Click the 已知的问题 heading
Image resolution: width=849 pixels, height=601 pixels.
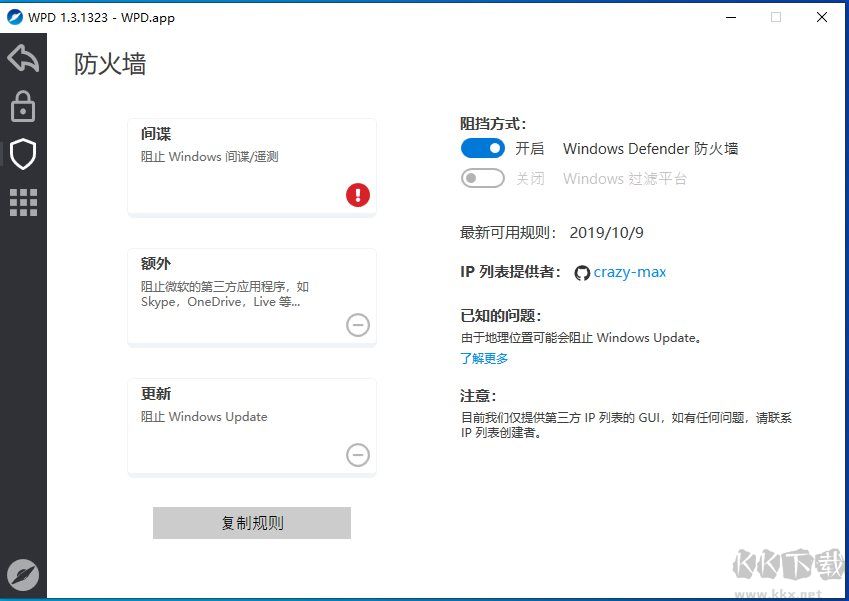501,316
